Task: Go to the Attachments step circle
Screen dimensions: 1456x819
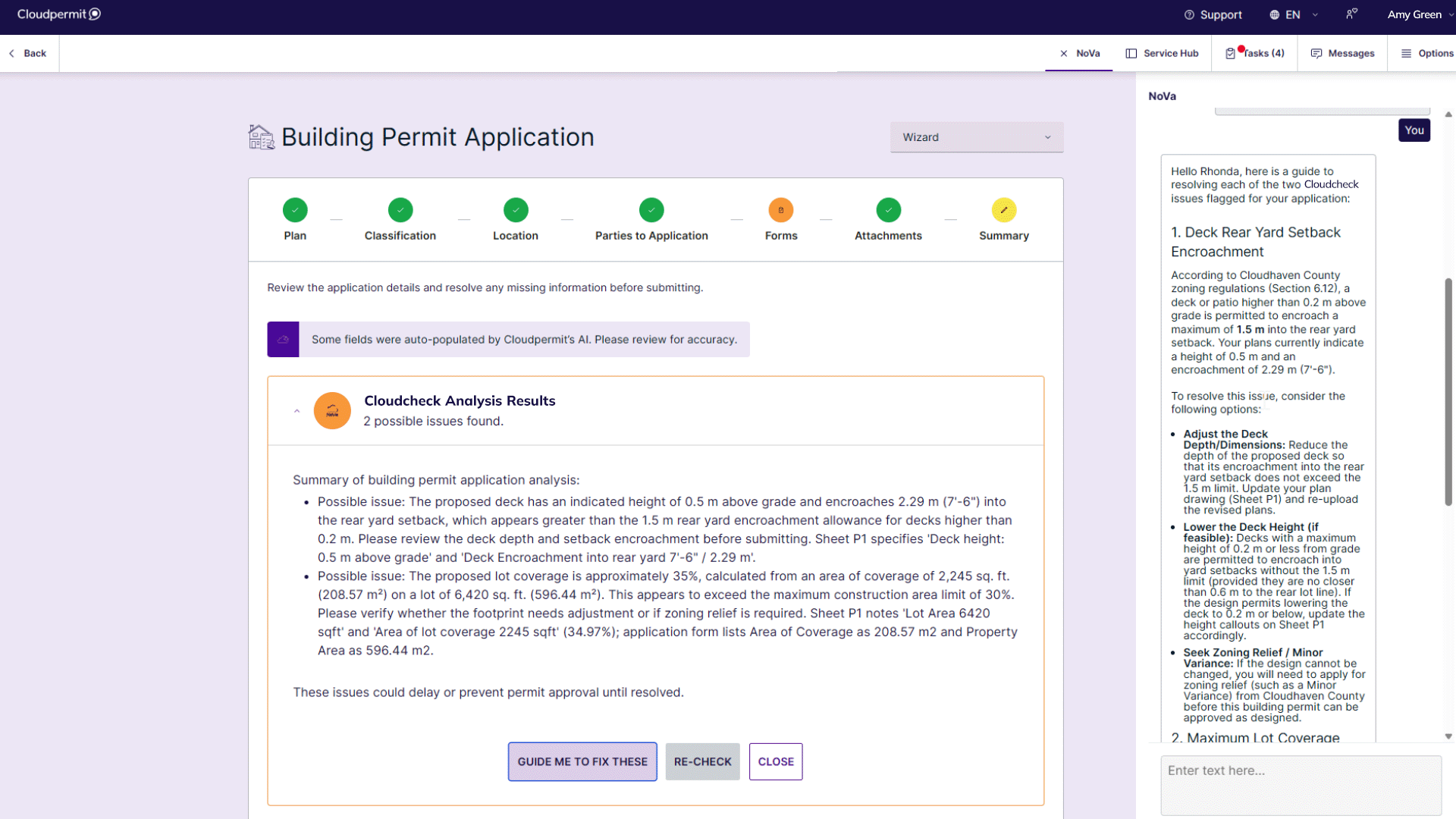Action: (889, 210)
